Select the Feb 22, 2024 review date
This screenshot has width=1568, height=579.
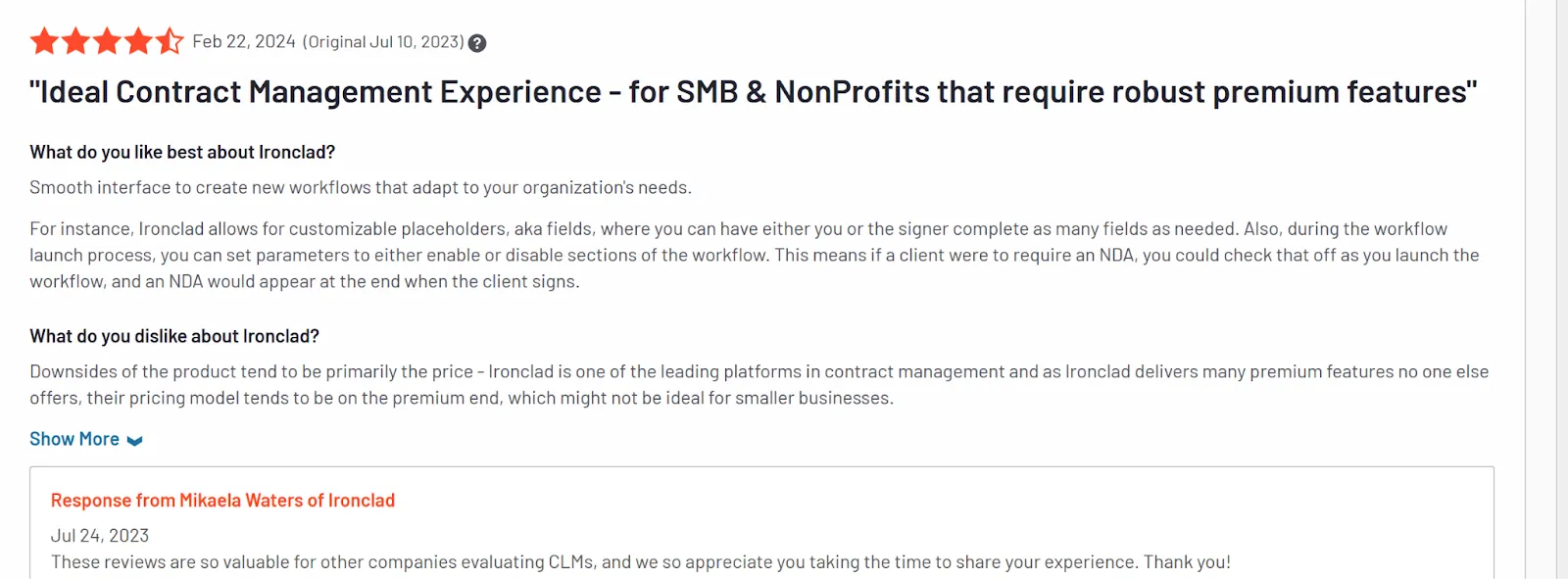[243, 42]
